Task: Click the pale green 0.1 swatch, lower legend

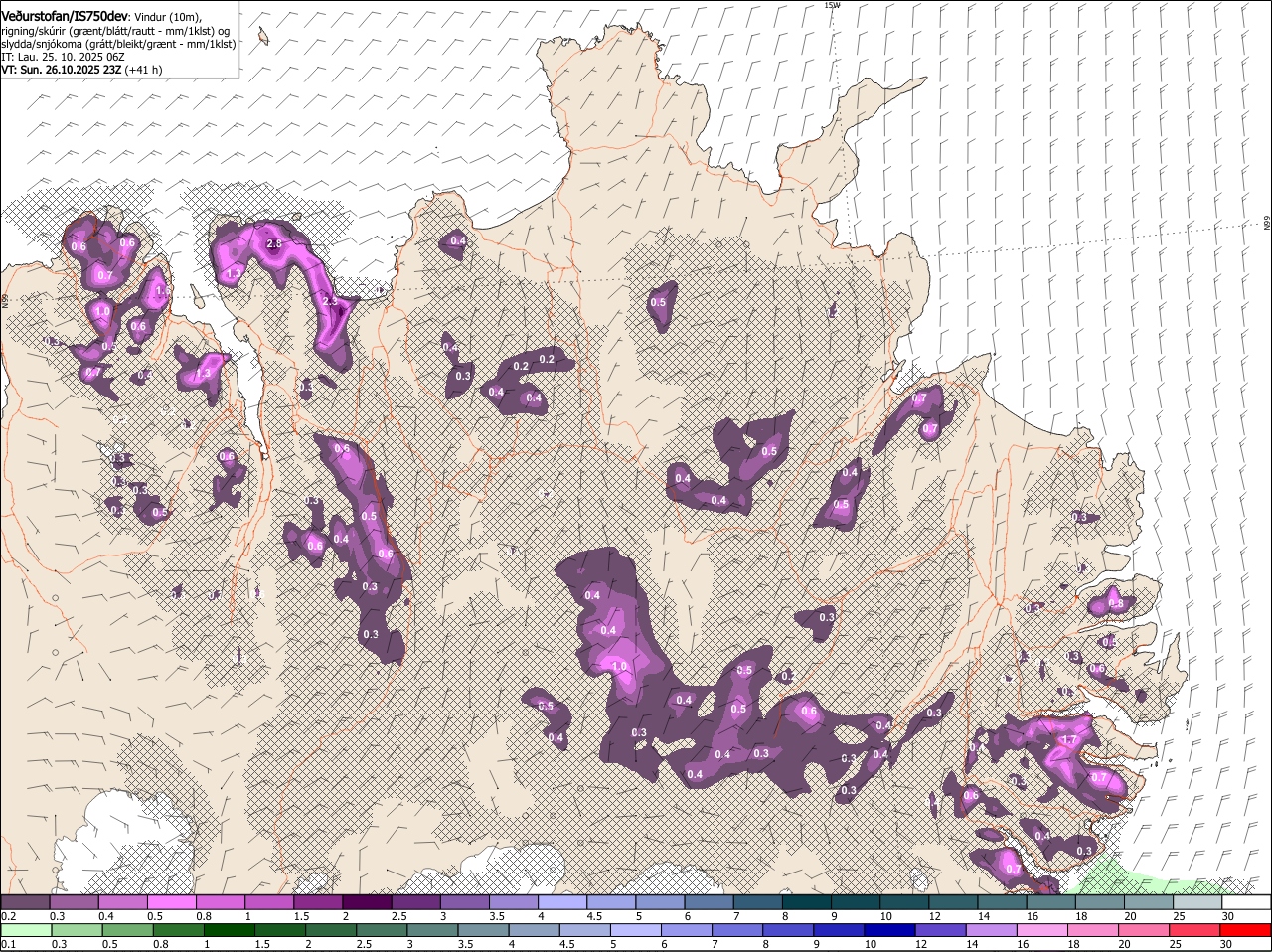Action: (25, 930)
